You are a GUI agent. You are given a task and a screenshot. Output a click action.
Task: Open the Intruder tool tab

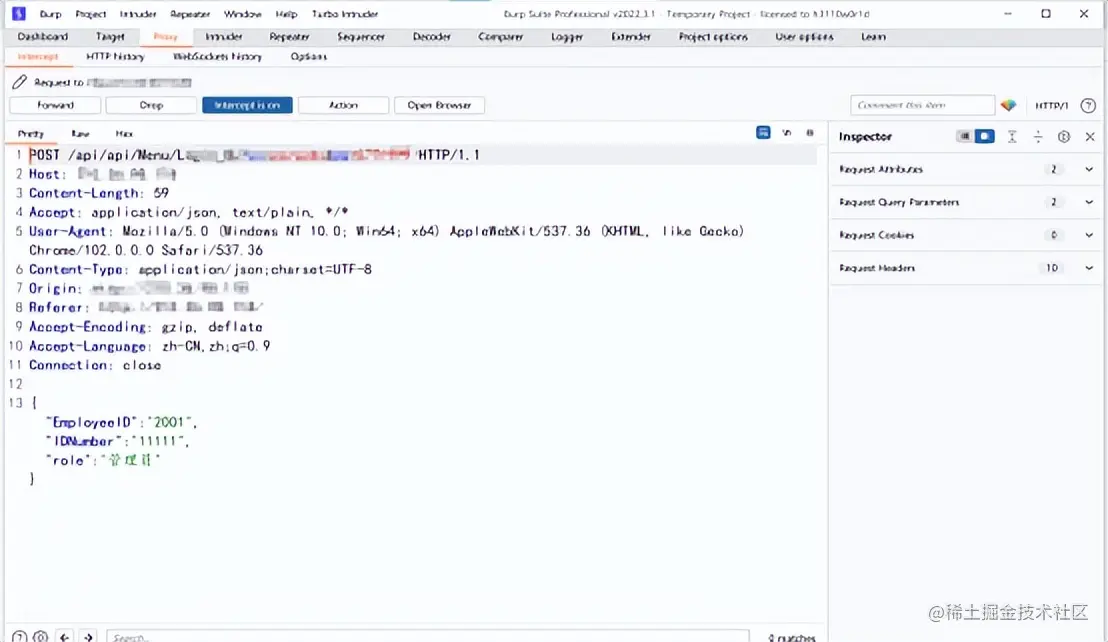[x=223, y=37]
